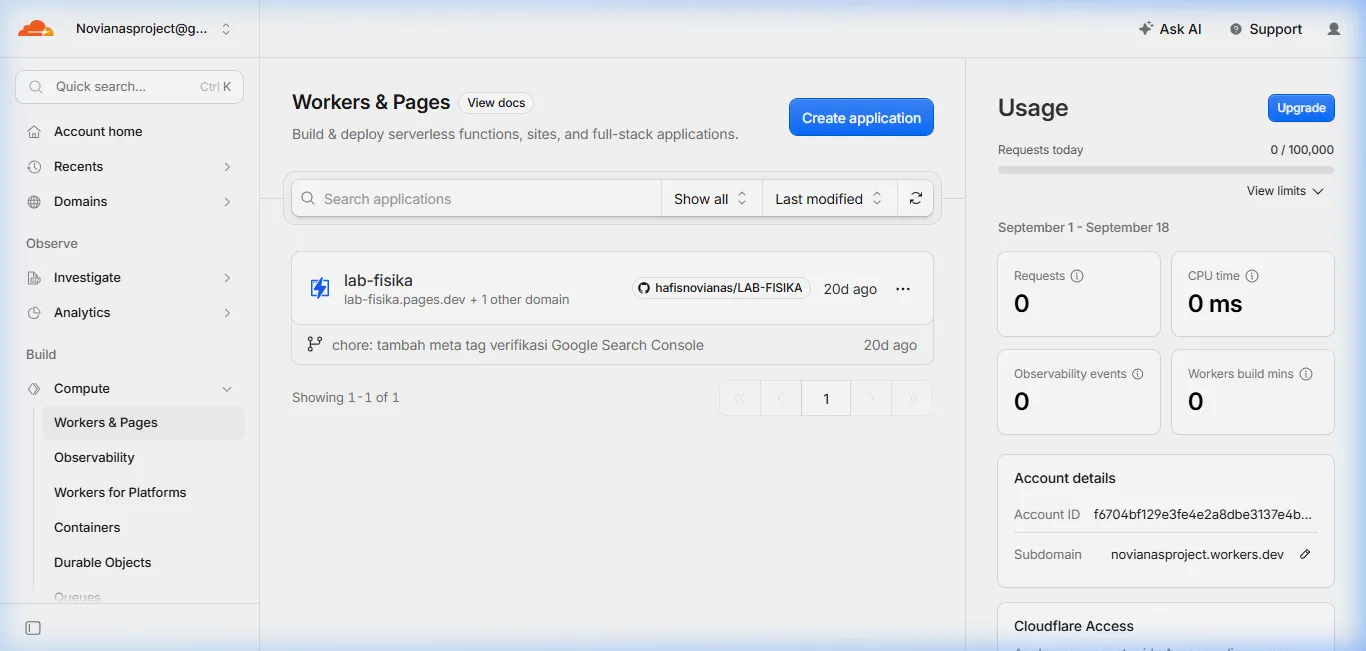Image resolution: width=1366 pixels, height=651 pixels.
Task: Click the Workers build mins info icon
Action: coord(1306,374)
